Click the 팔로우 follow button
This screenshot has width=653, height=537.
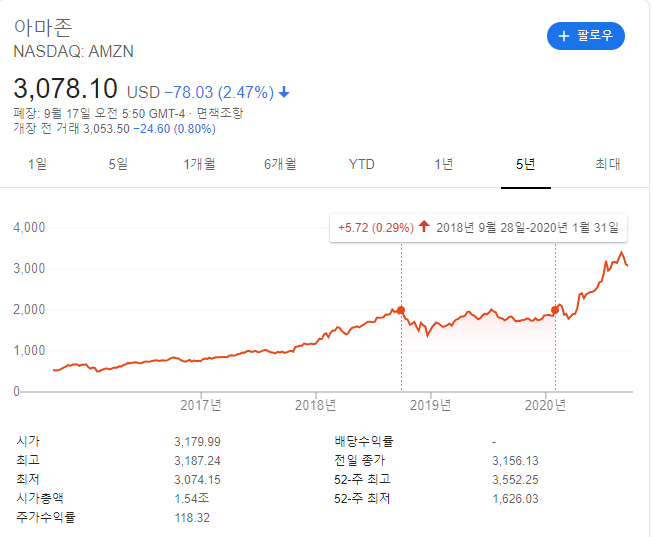586,36
